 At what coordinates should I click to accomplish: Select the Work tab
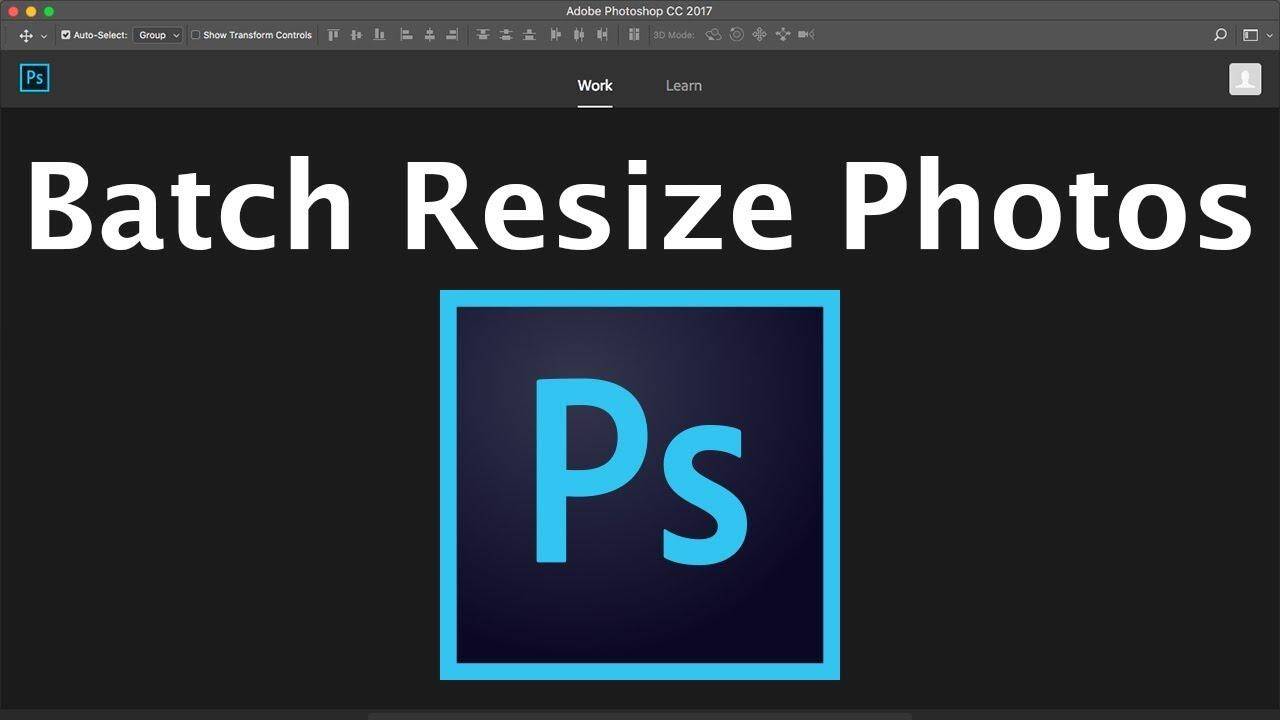click(x=595, y=85)
